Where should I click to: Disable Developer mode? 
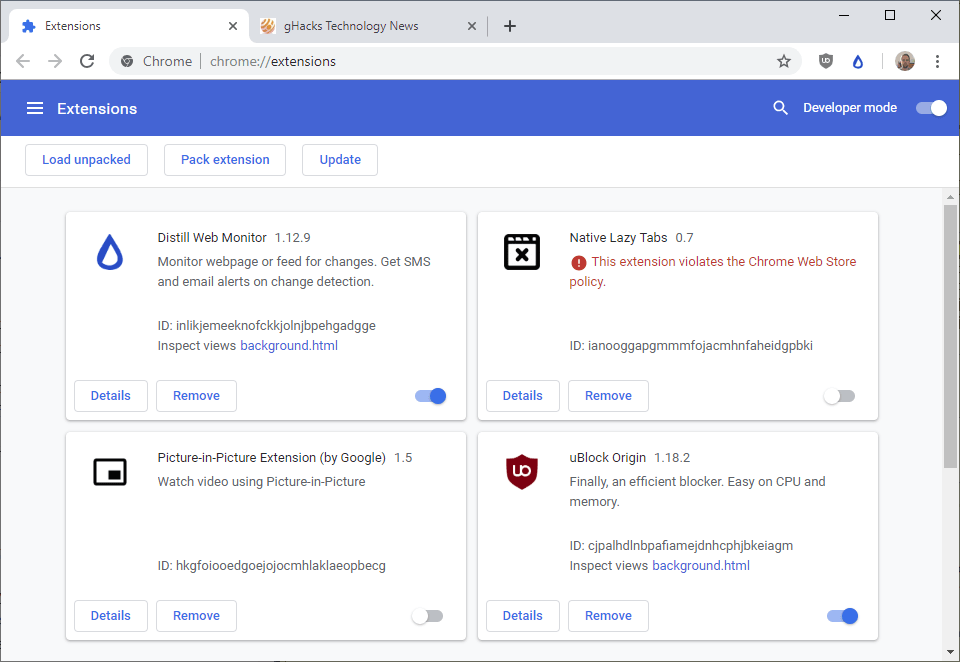point(931,107)
